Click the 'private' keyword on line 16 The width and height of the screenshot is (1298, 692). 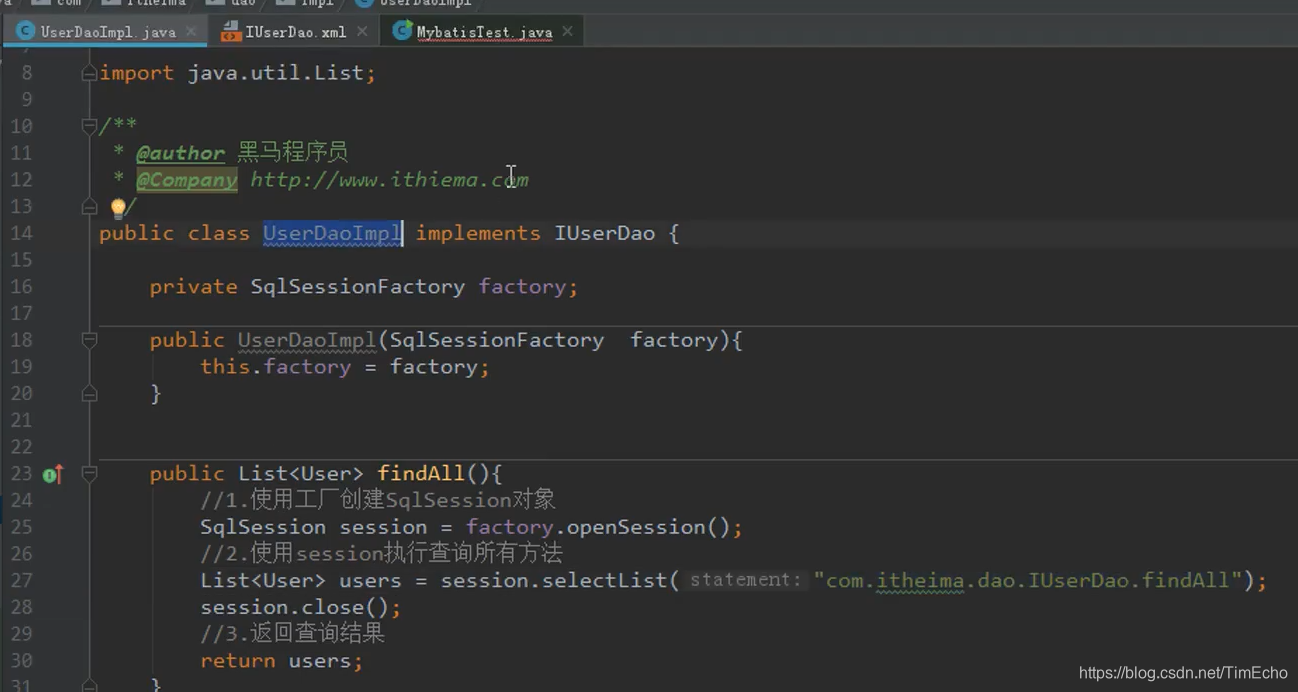point(193,287)
